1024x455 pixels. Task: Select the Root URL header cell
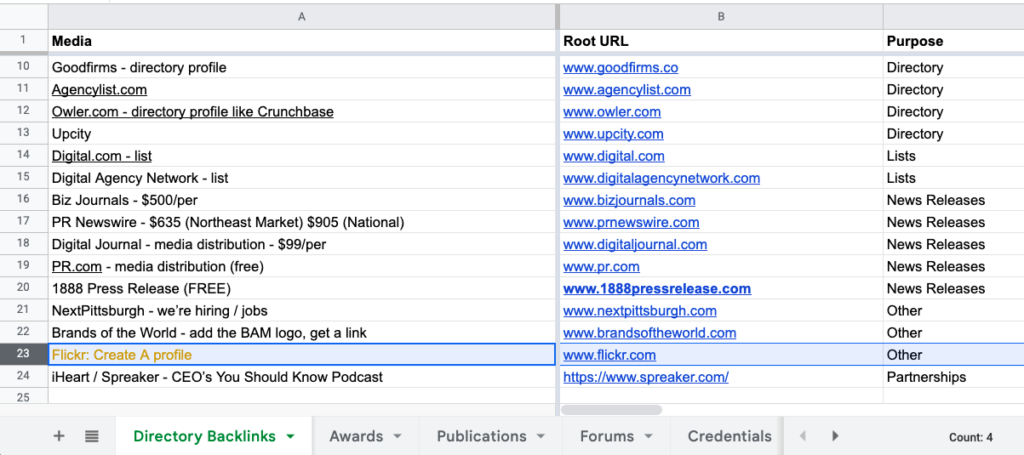point(721,41)
